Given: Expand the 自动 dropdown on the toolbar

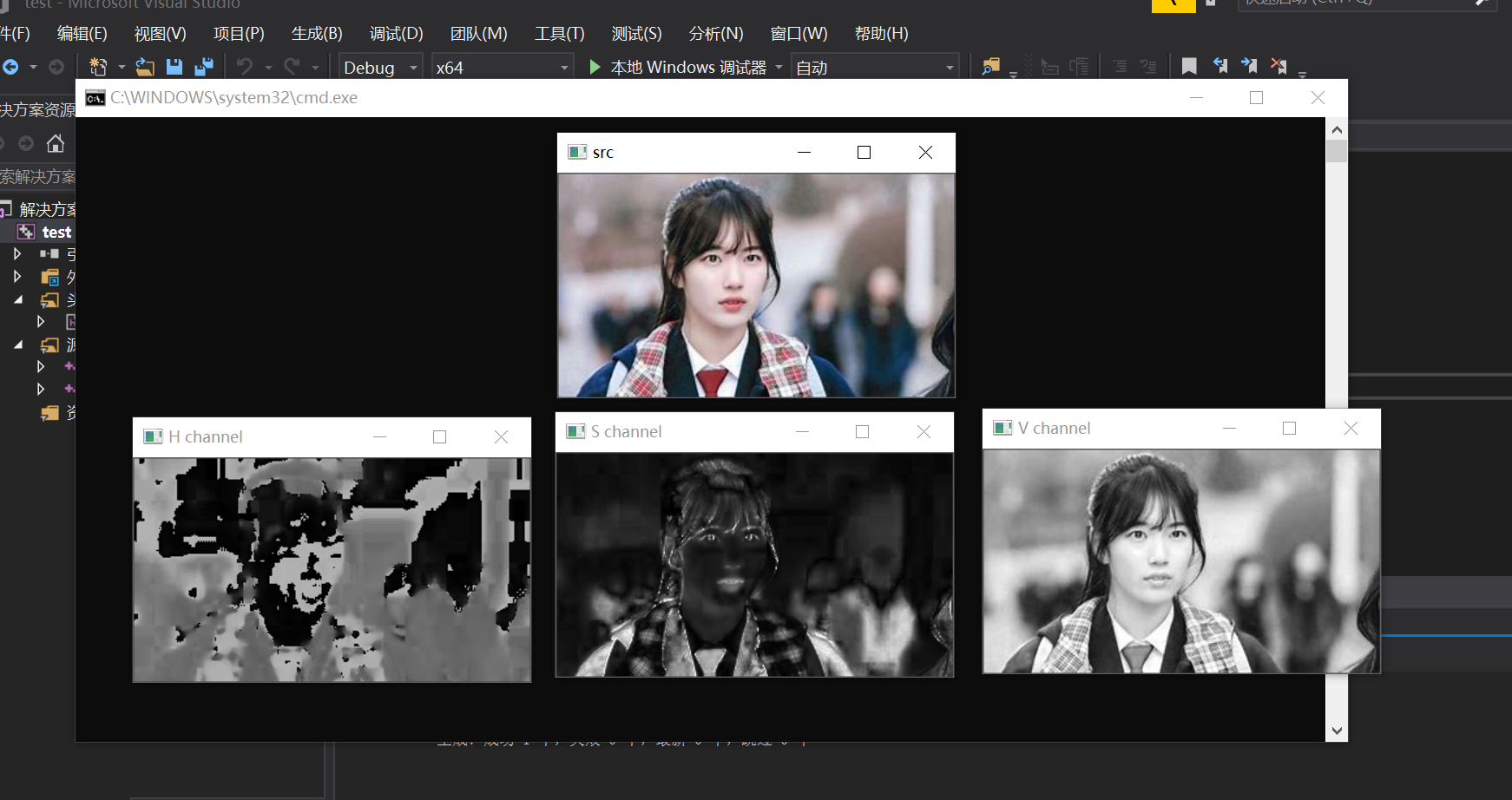Looking at the screenshot, I should tap(949, 67).
